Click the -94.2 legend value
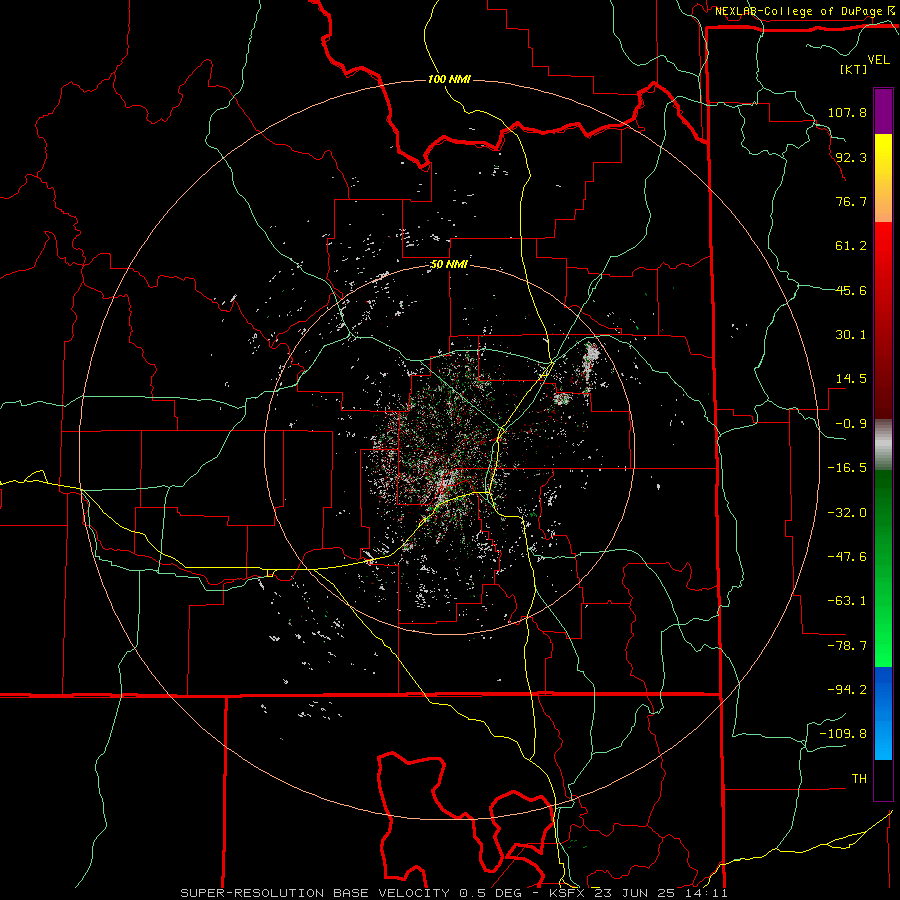 click(847, 690)
